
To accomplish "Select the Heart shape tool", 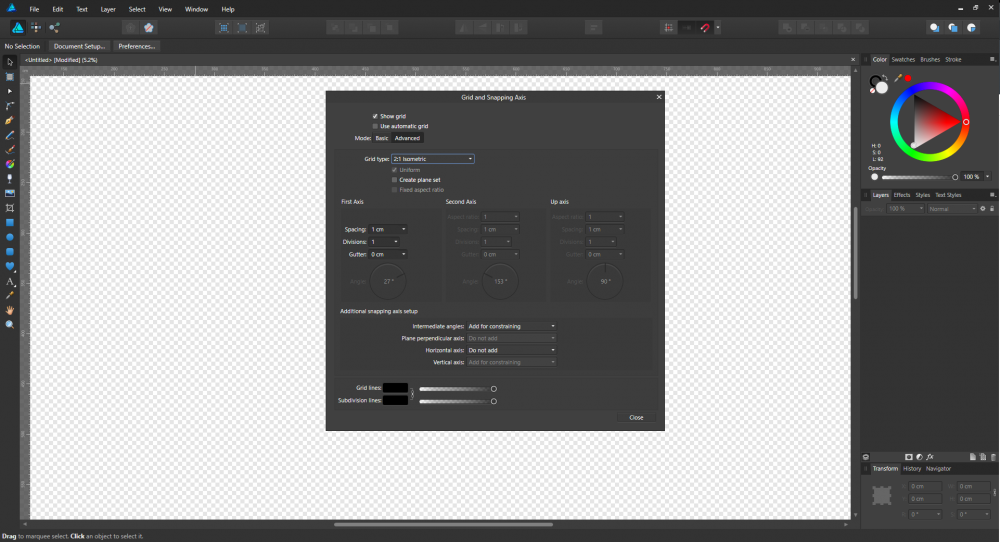I will point(10,266).
